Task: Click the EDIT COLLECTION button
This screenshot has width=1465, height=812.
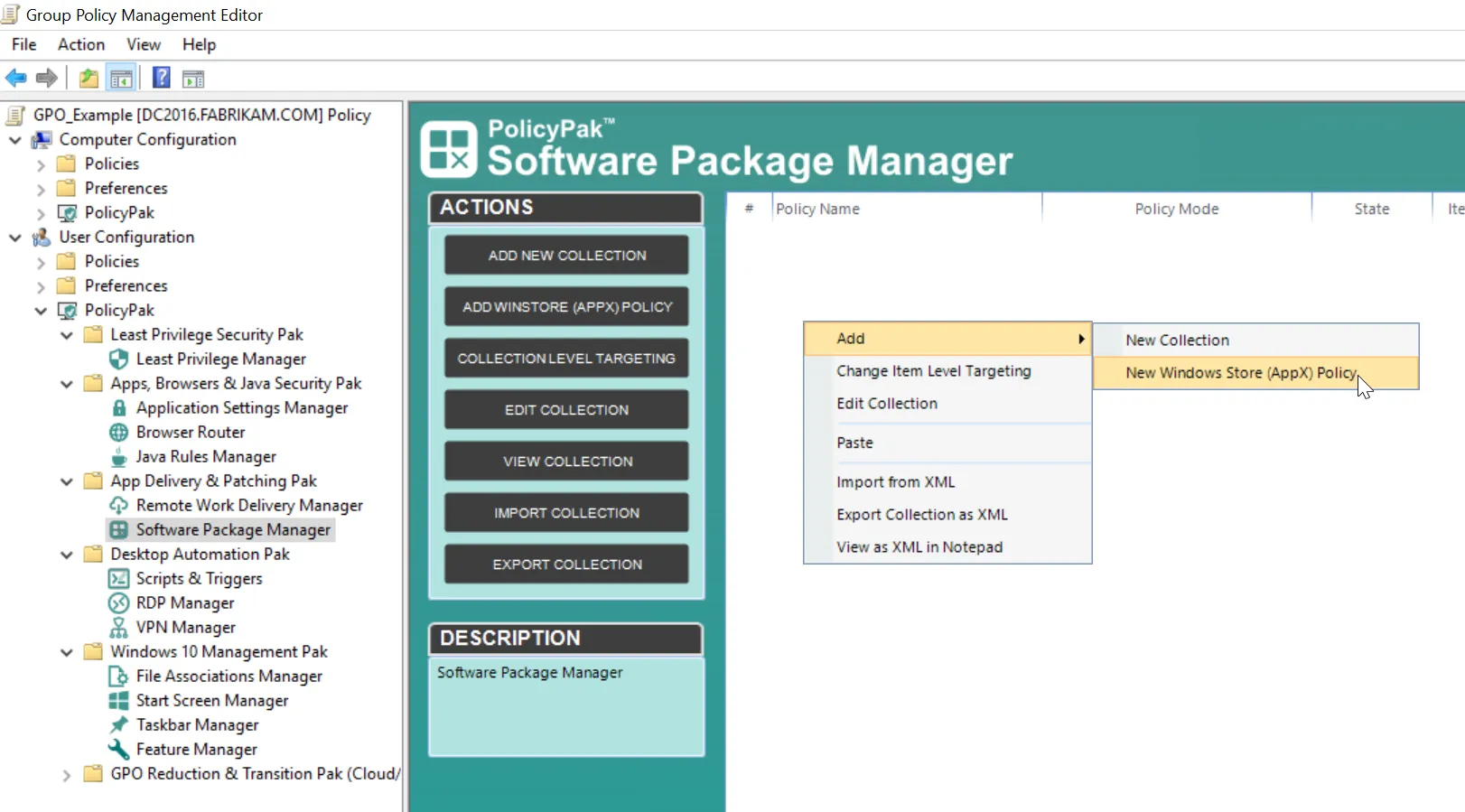Action: pyautogui.click(x=566, y=410)
